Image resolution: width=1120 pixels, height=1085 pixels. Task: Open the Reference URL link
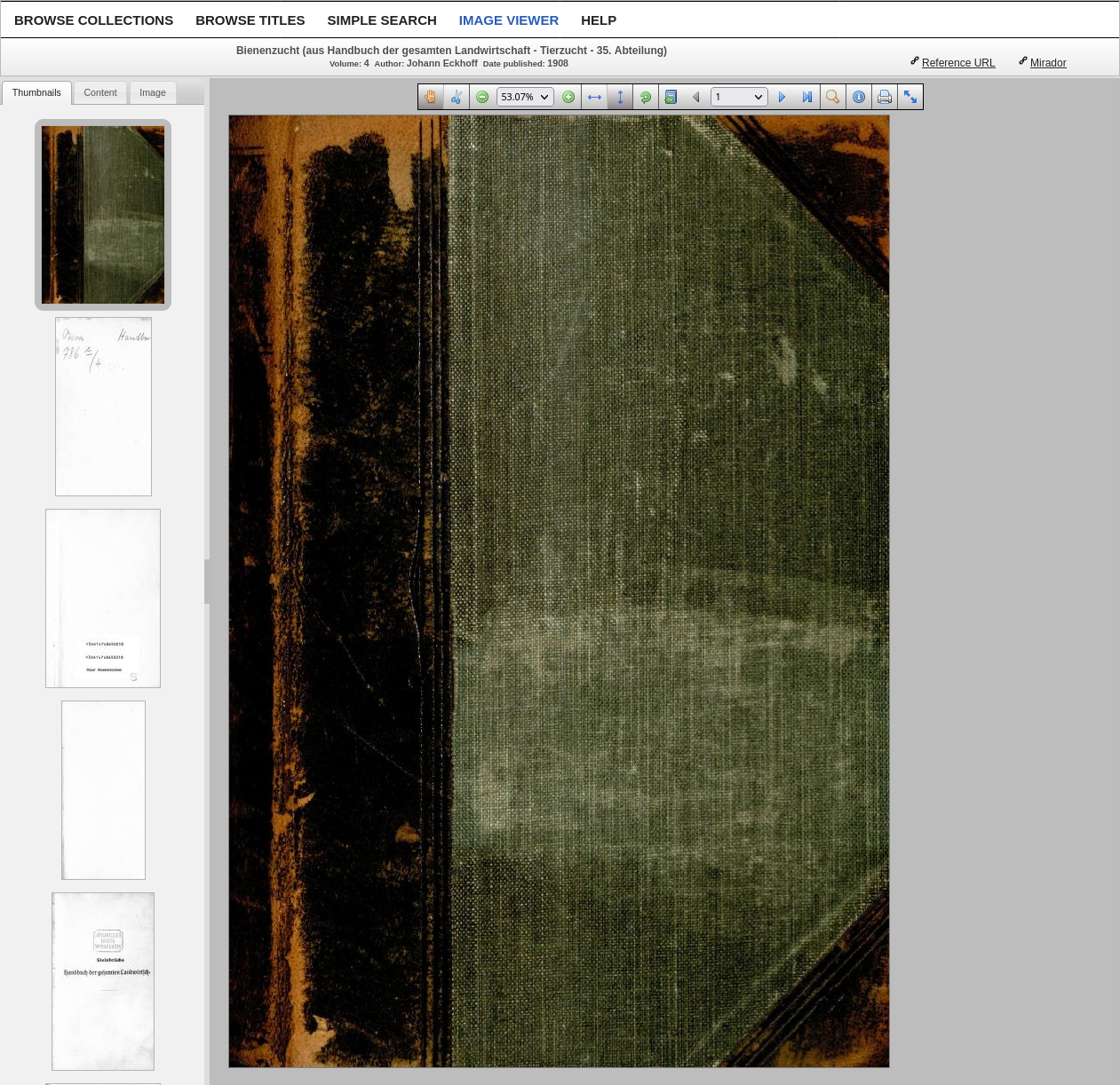(x=958, y=63)
